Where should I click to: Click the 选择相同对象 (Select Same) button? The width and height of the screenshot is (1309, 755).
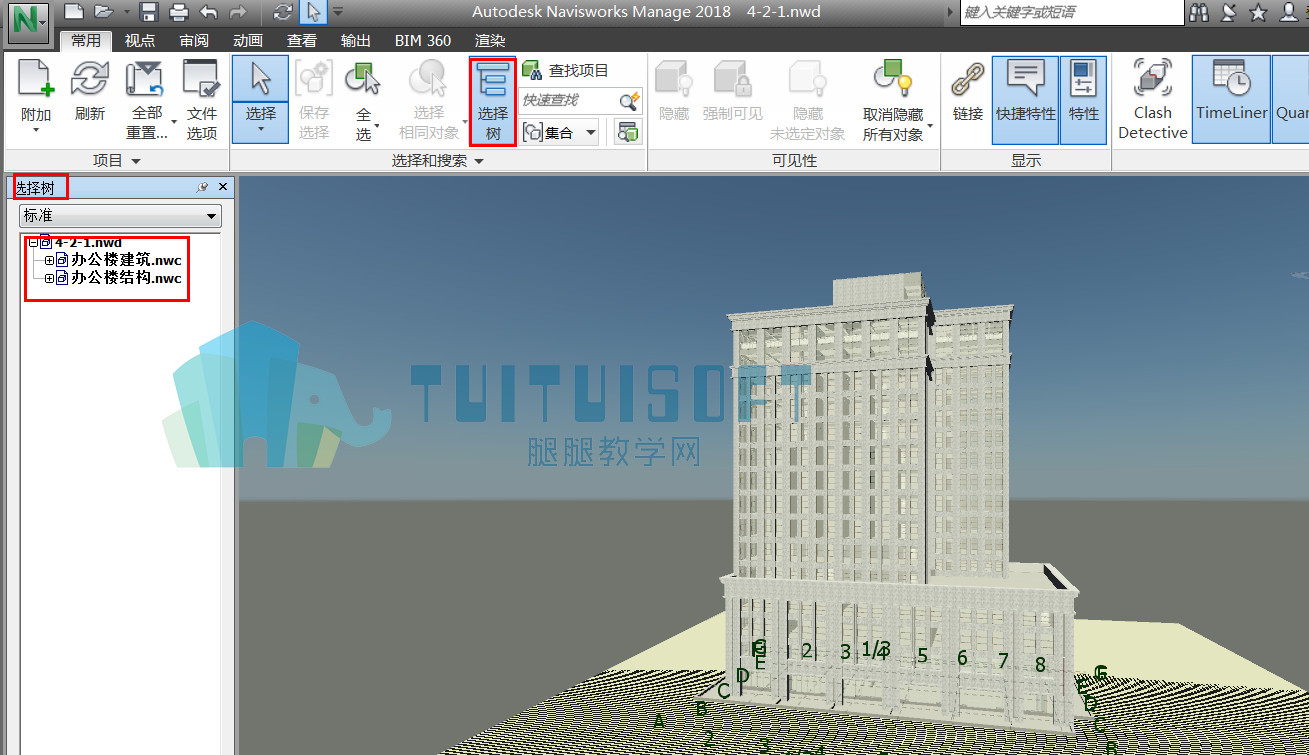[430, 100]
